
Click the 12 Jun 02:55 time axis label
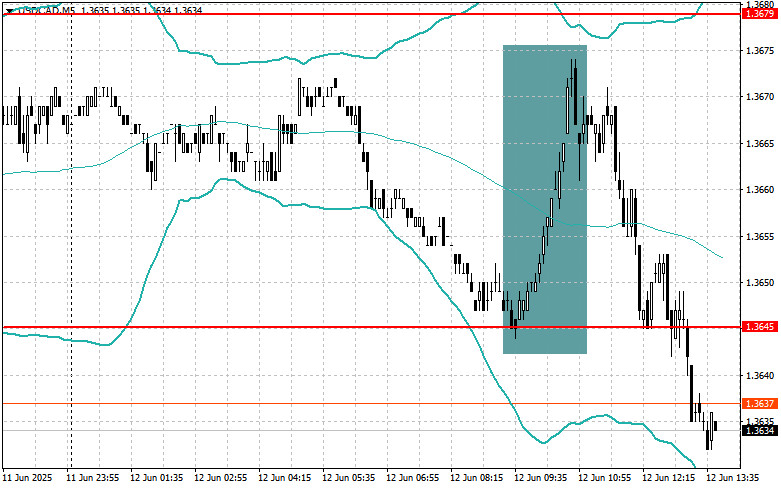pos(220,478)
